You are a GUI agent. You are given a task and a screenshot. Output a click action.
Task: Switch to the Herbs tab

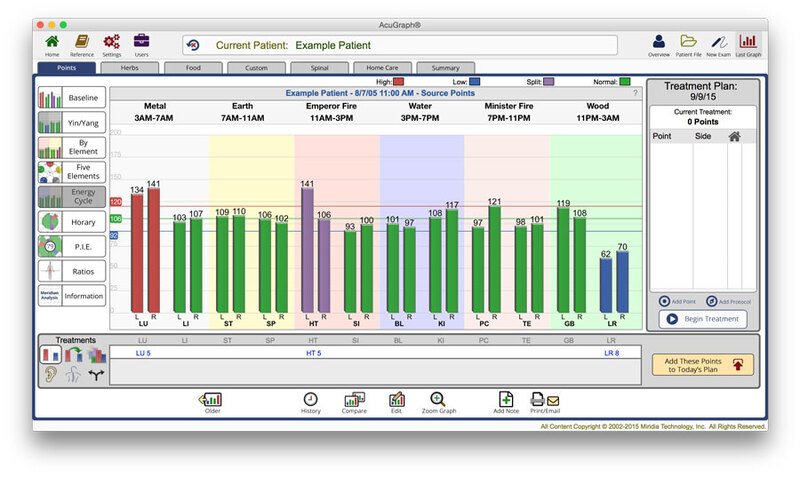pos(130,68)
